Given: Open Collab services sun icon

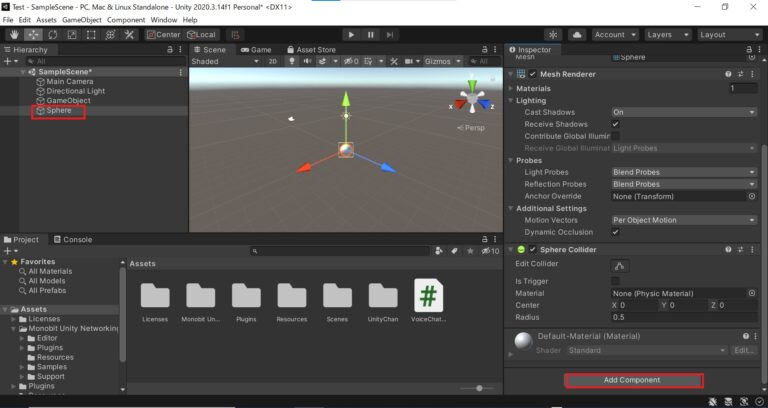Looking at the screenshot, I should coord(553,35).
